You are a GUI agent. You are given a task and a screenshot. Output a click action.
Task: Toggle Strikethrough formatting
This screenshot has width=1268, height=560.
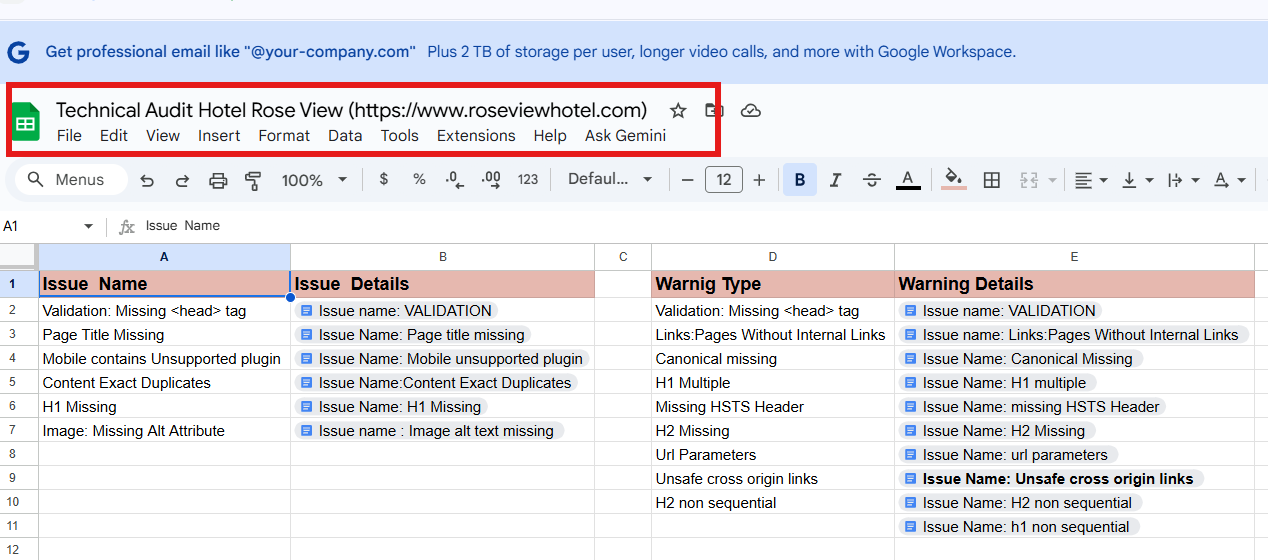pyautogui.click(x=872, y=180)
